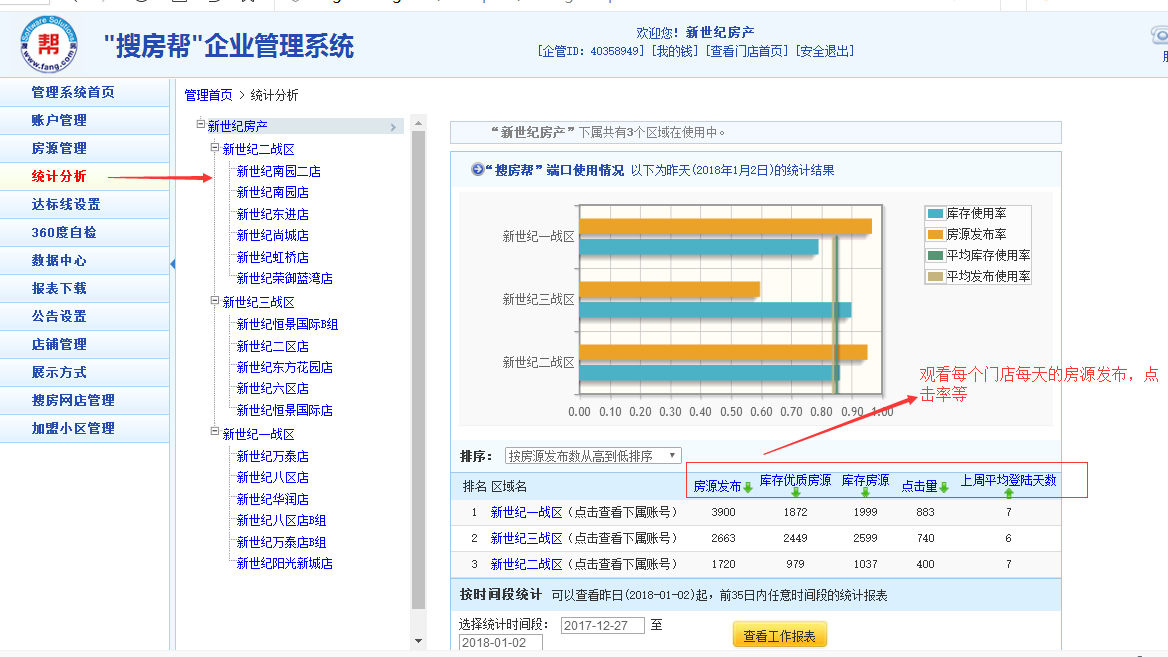This screenshot has width=1168, height=657.
Task: Click the 管理首页 breadcrumb link
Action: tap(209, 95)
